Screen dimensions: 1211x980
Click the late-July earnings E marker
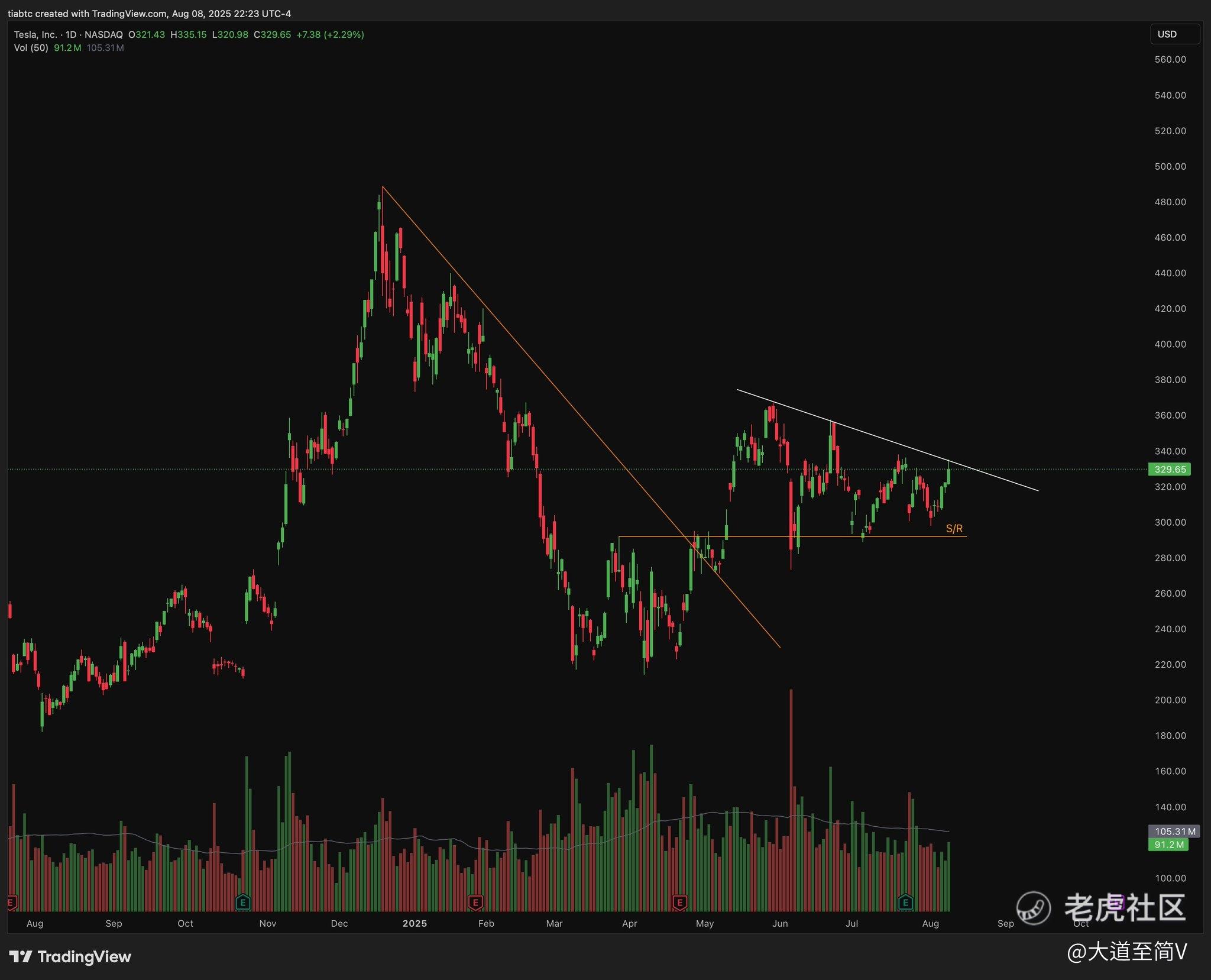tap(905, 903)
